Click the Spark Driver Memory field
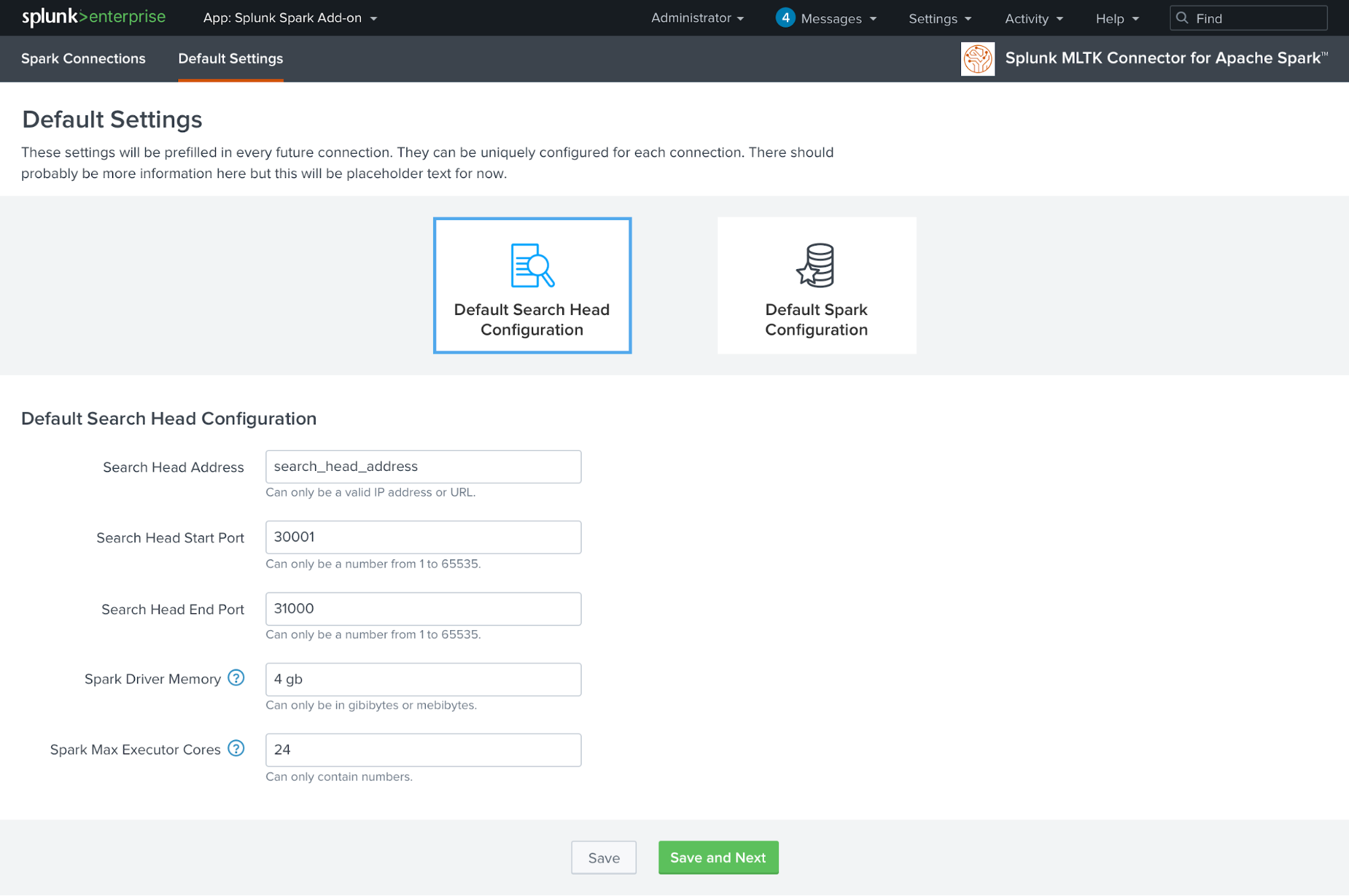This screenshot has width=1349, height=896. tap(423, 679)
